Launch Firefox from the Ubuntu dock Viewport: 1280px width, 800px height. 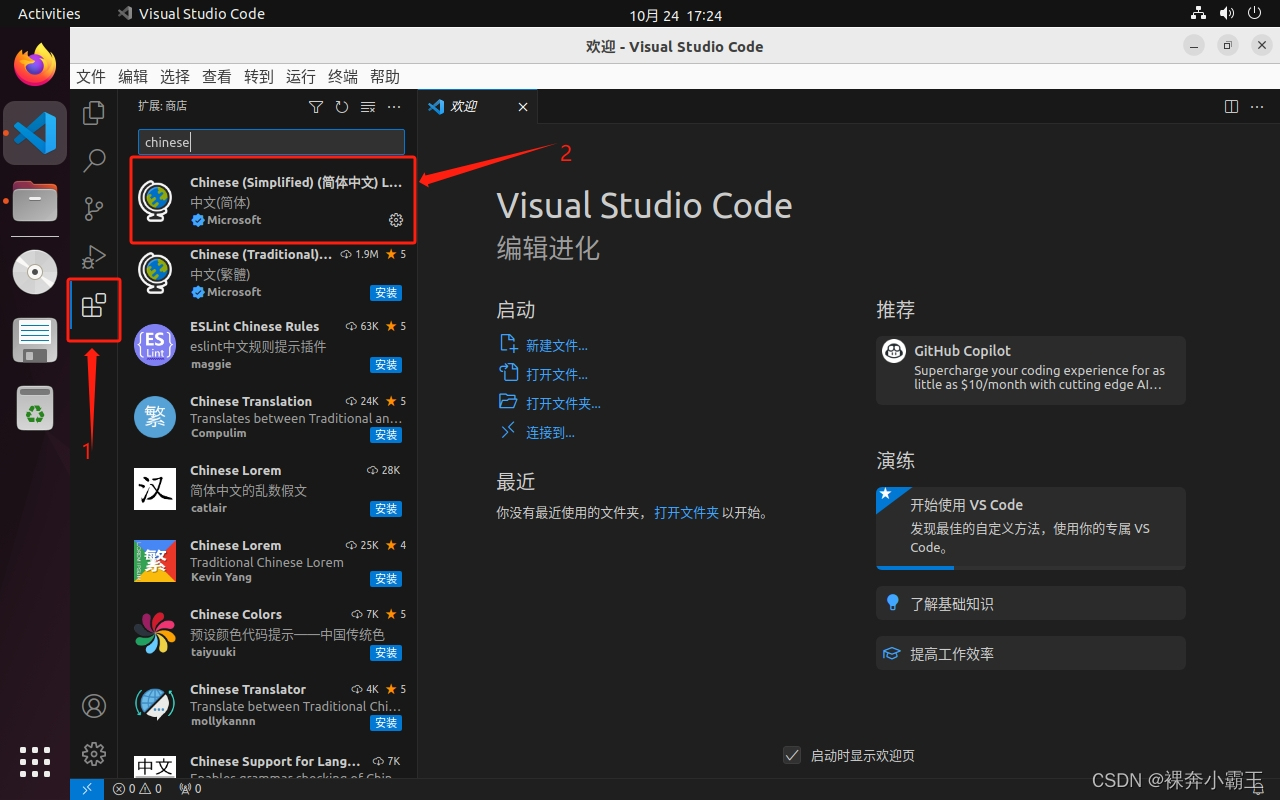point(34,63)
